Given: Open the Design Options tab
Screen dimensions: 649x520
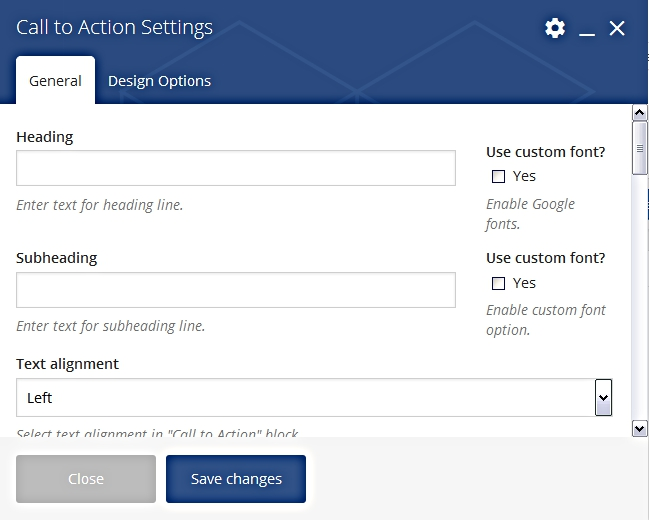Looking at the screenshot, I should (159, 81).
